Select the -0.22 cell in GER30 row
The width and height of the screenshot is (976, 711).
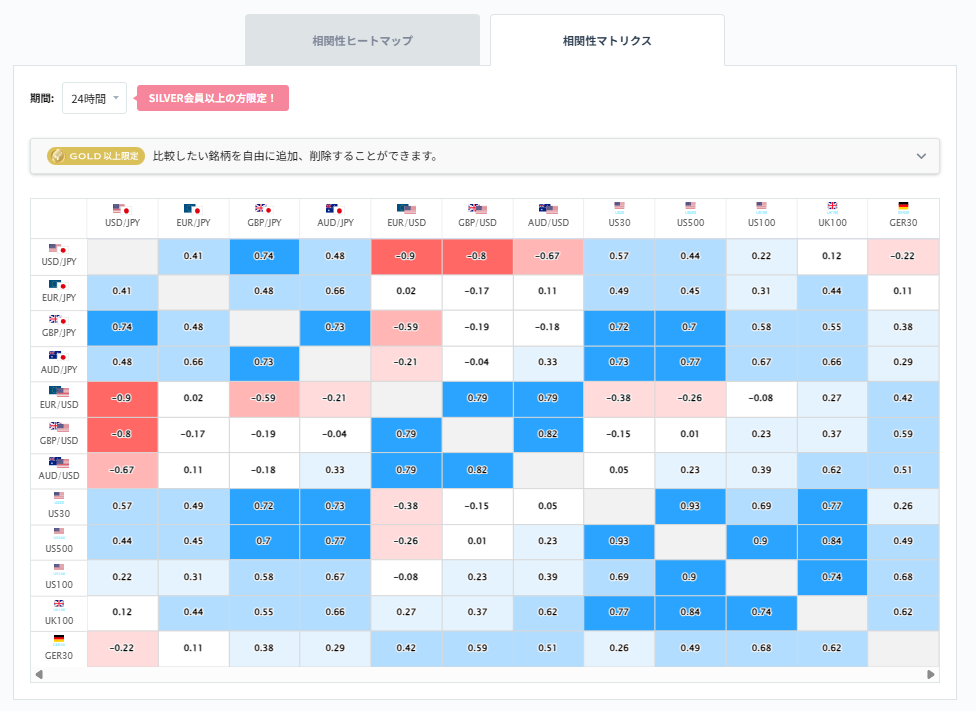(122, 648)
